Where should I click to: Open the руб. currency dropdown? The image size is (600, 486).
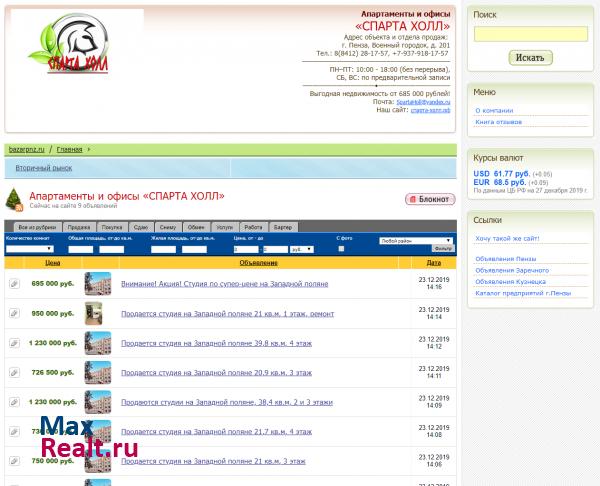pyautogui.click(x=302, y=250)
